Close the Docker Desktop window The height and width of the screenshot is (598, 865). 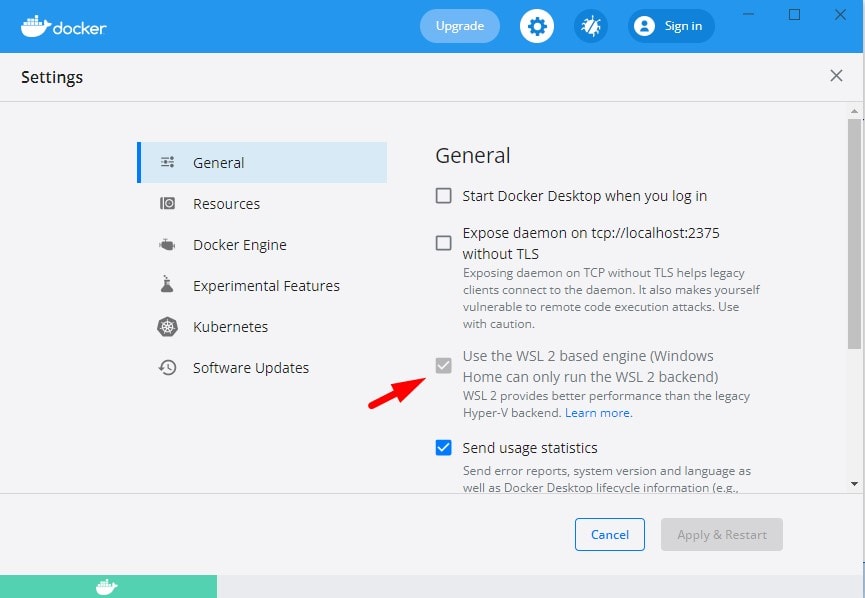click(x=840, y=14)
